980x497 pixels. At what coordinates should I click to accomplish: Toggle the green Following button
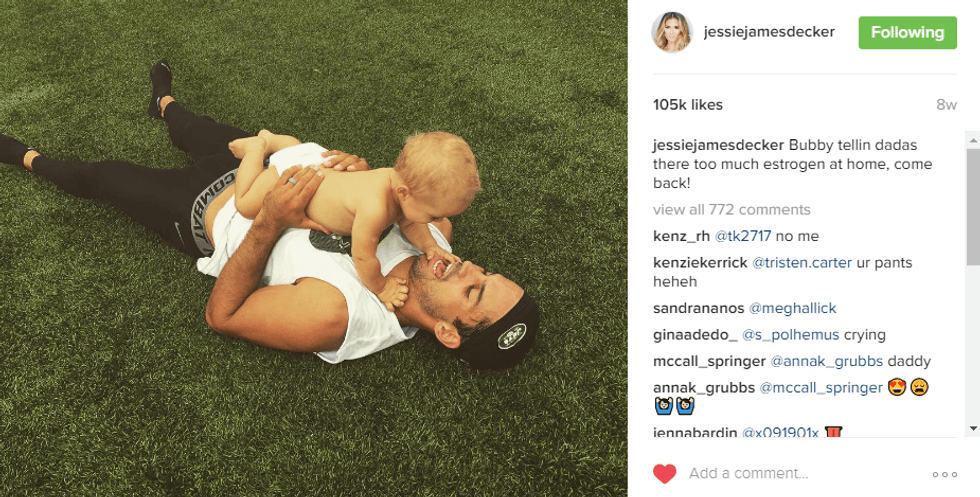tap(908, 33)
